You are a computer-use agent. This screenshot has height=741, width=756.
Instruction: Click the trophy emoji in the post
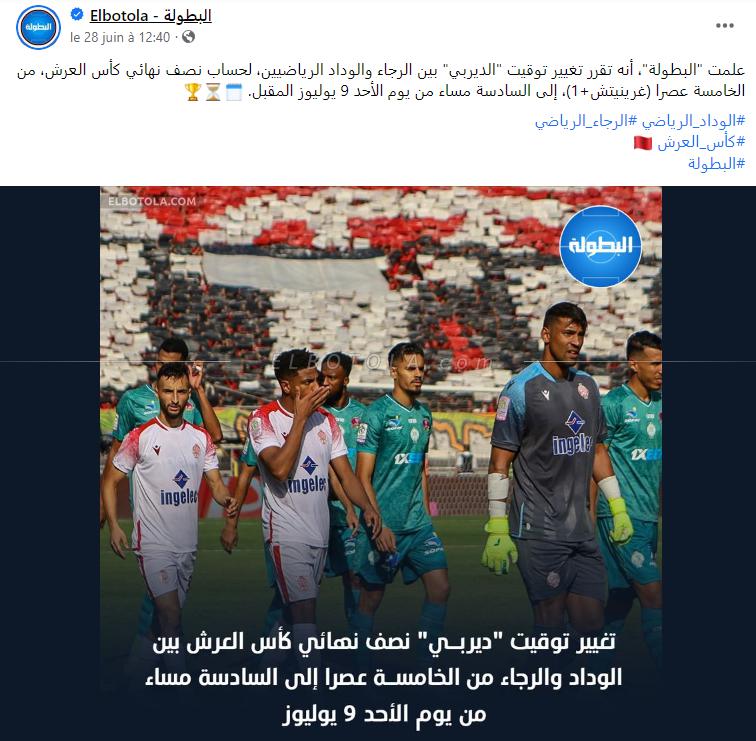click(x=192, y=92)
